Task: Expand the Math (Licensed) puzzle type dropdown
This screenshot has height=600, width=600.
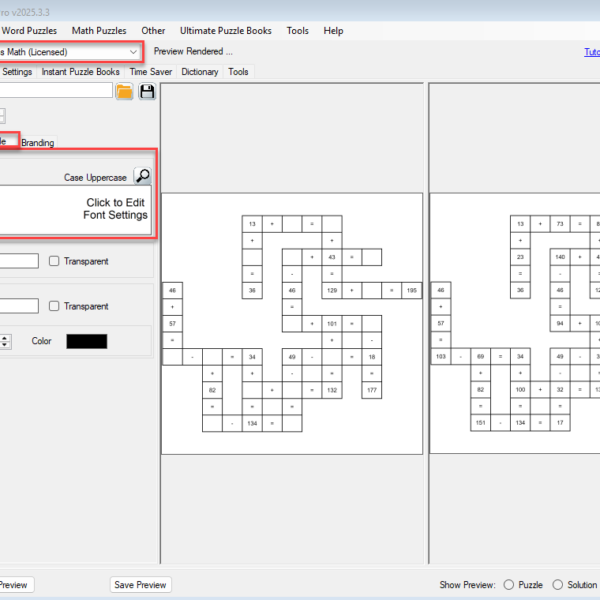Action: tap(134, 51)
